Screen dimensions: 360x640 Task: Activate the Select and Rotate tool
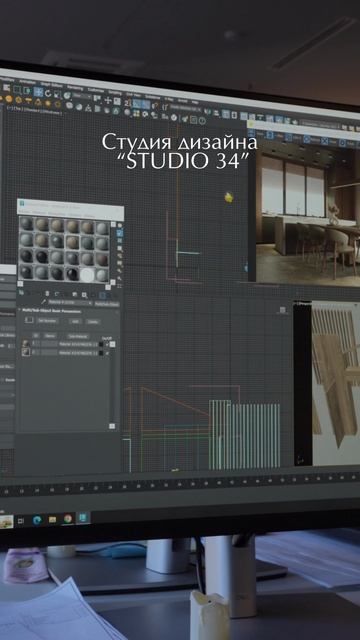click(x=48, y=93)
